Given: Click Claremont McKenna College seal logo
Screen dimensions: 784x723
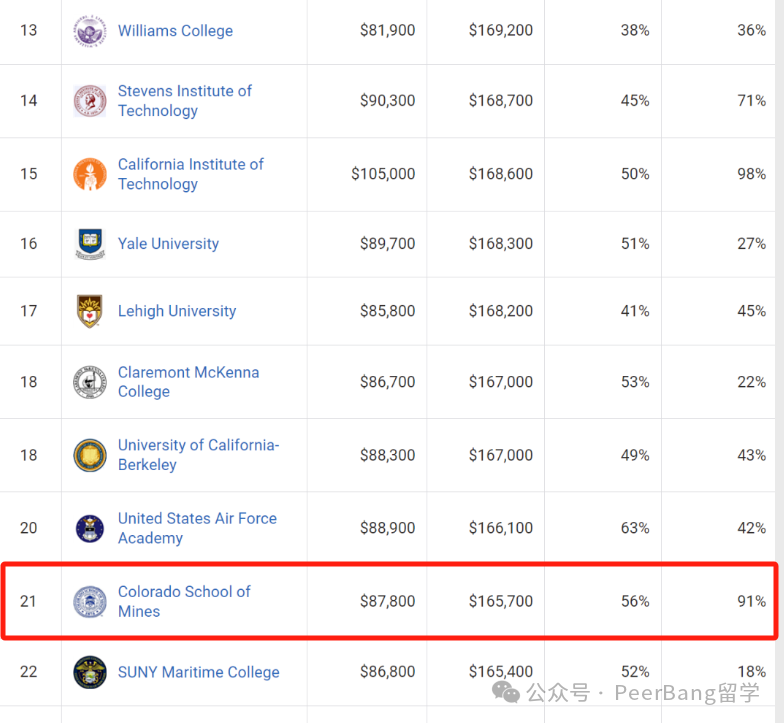Looking at the screenshot, I should [90, 382].
